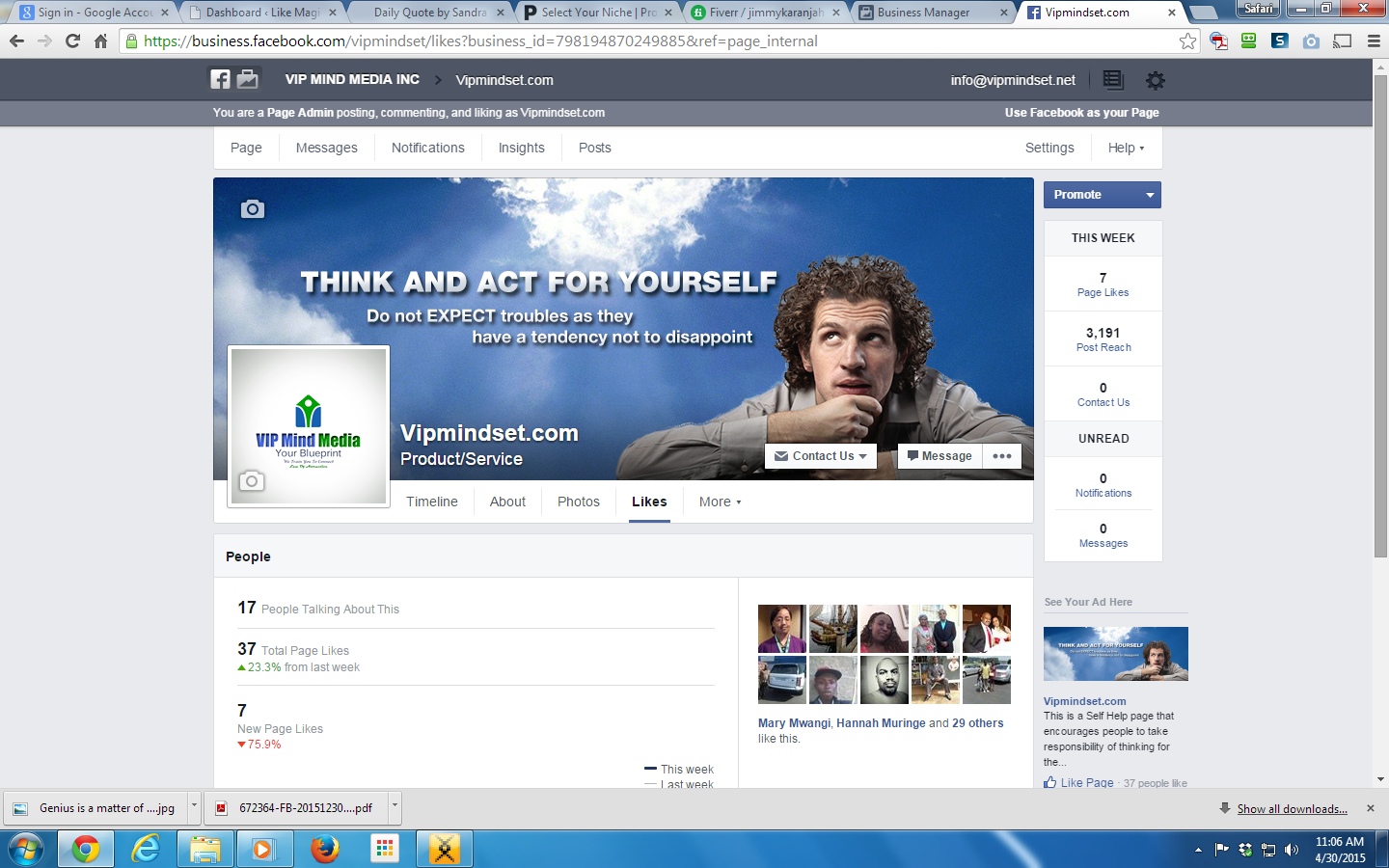Launch Firefox from the taskbar
The width and height of the screenshot is (1389, 868).
pyautogui.click(x=325, y=850)
